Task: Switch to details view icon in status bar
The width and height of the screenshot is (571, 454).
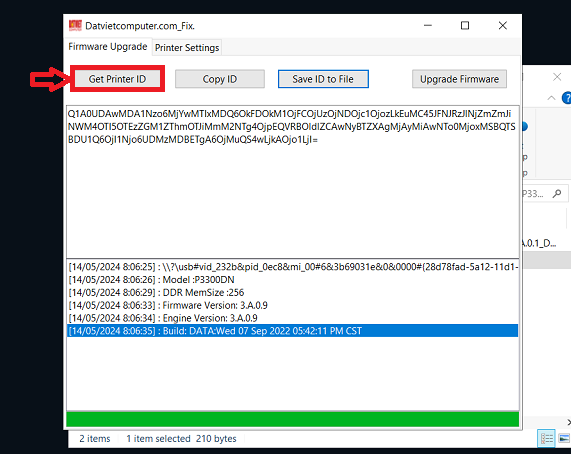Action: [547, 438]
